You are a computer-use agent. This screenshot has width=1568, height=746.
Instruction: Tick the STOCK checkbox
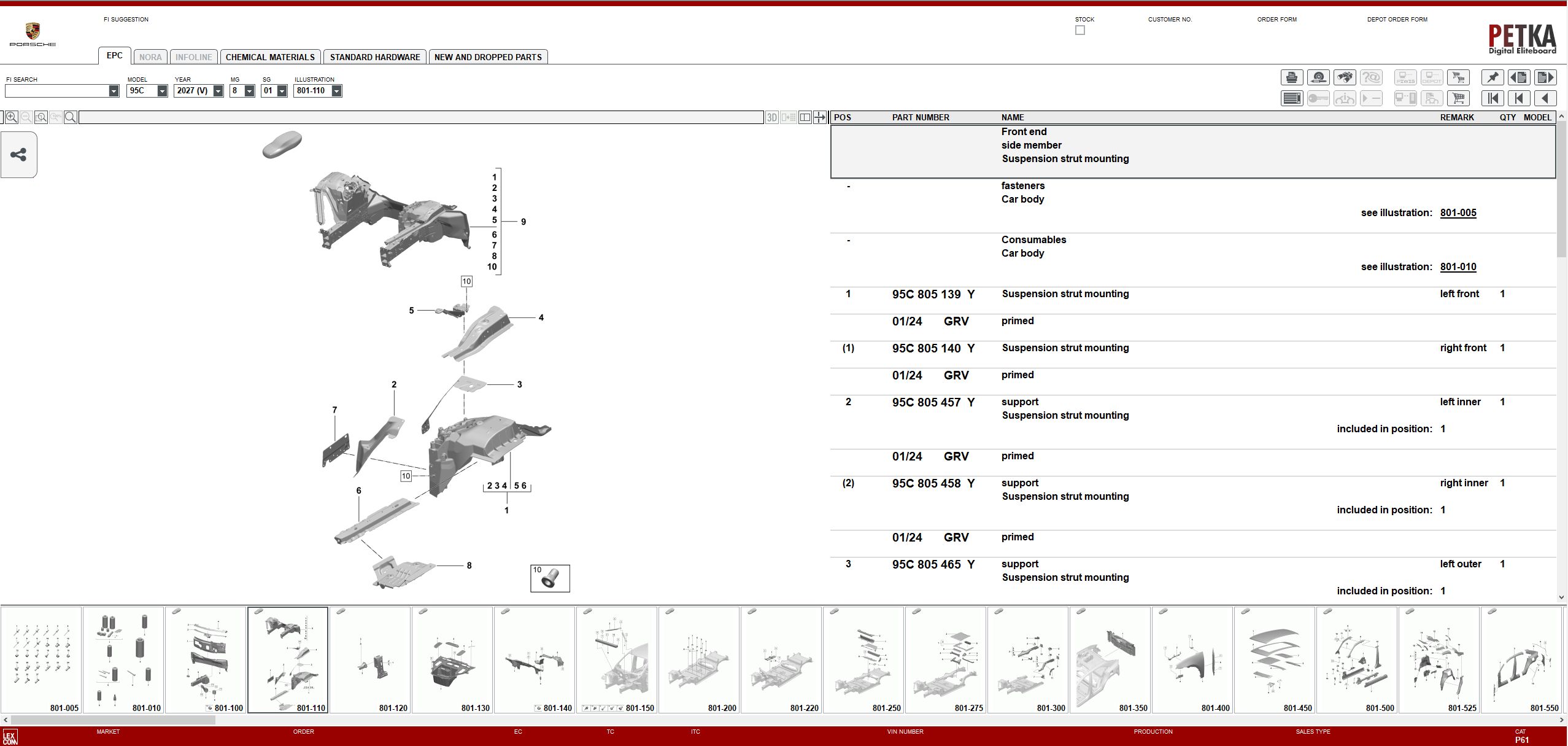[1080, 30]
